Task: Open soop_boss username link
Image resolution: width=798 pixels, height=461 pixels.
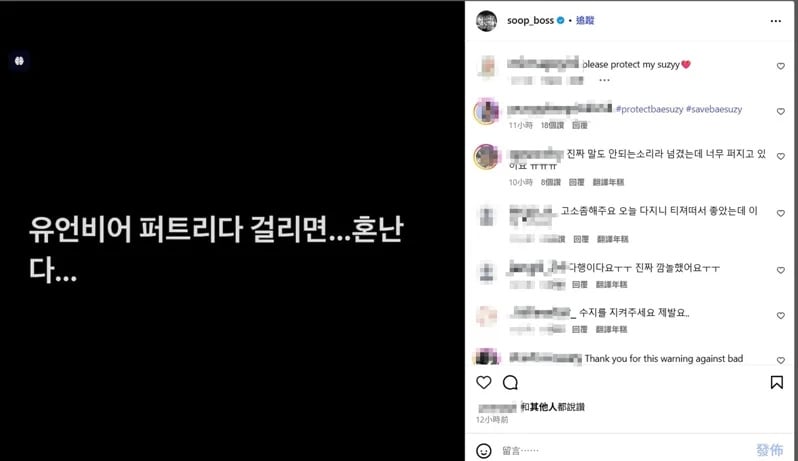Action: click(530, 20)
